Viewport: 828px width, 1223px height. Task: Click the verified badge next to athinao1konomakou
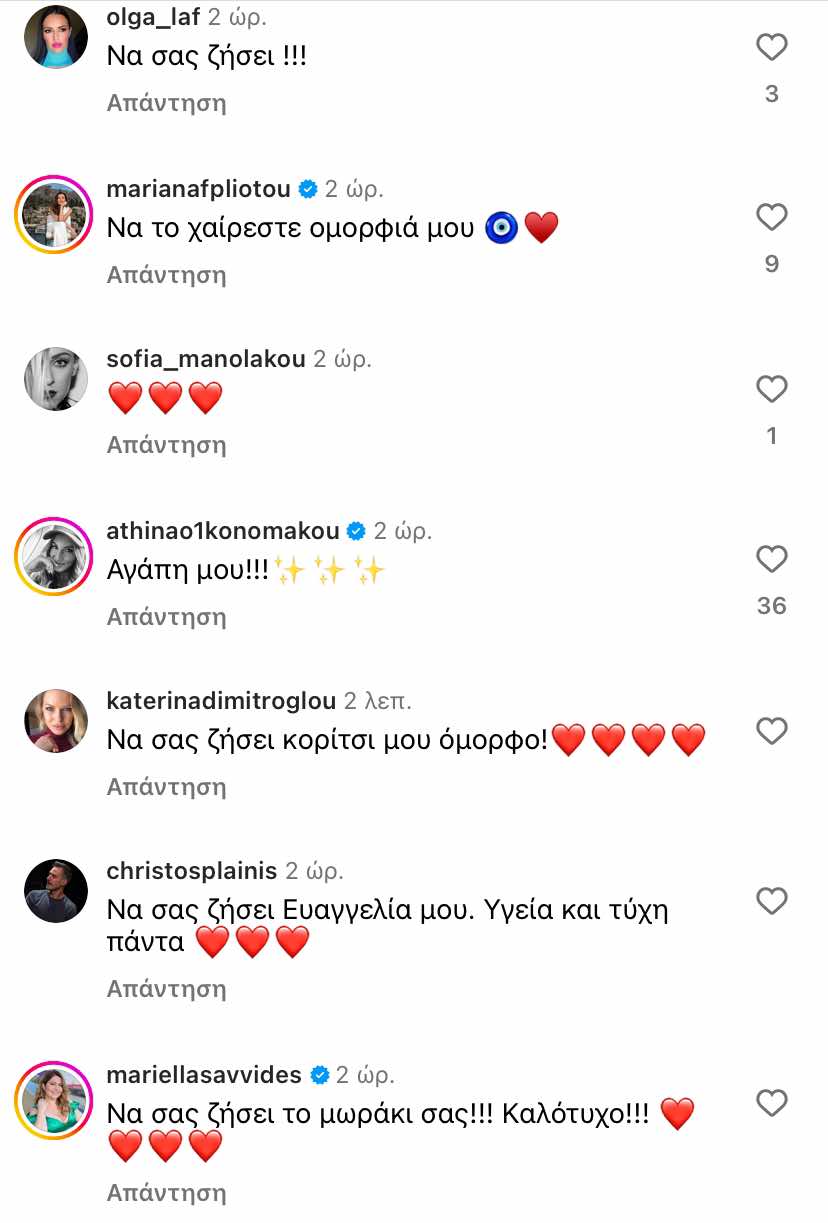(354, 528)
